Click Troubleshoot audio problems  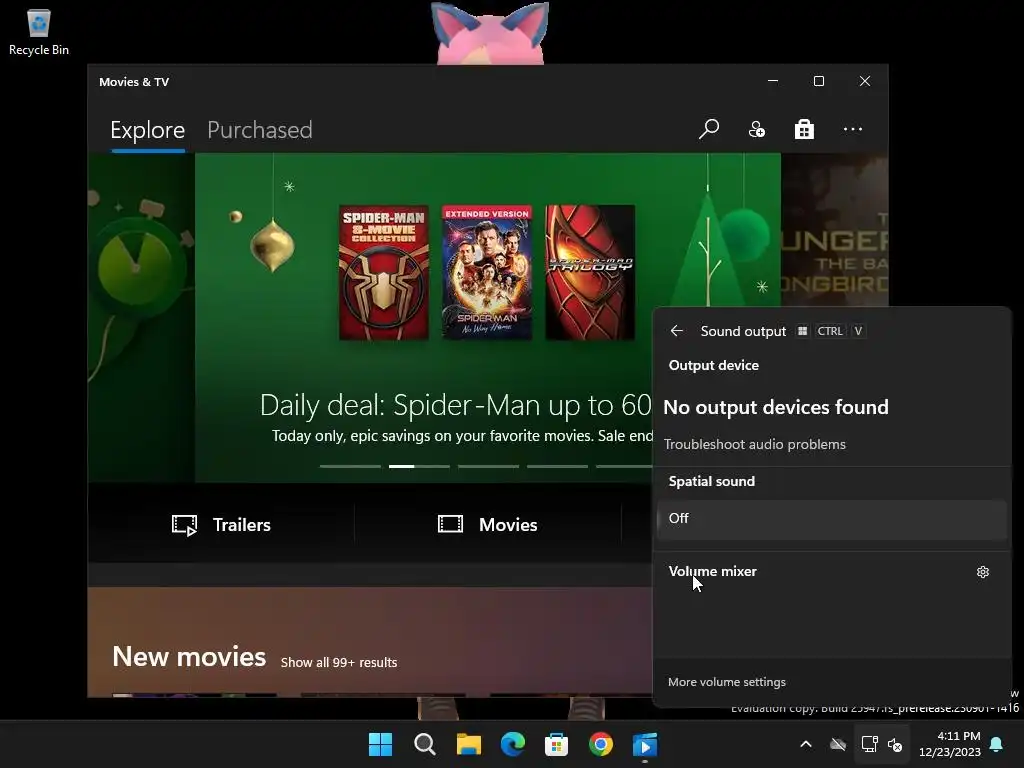pos(755,444)
